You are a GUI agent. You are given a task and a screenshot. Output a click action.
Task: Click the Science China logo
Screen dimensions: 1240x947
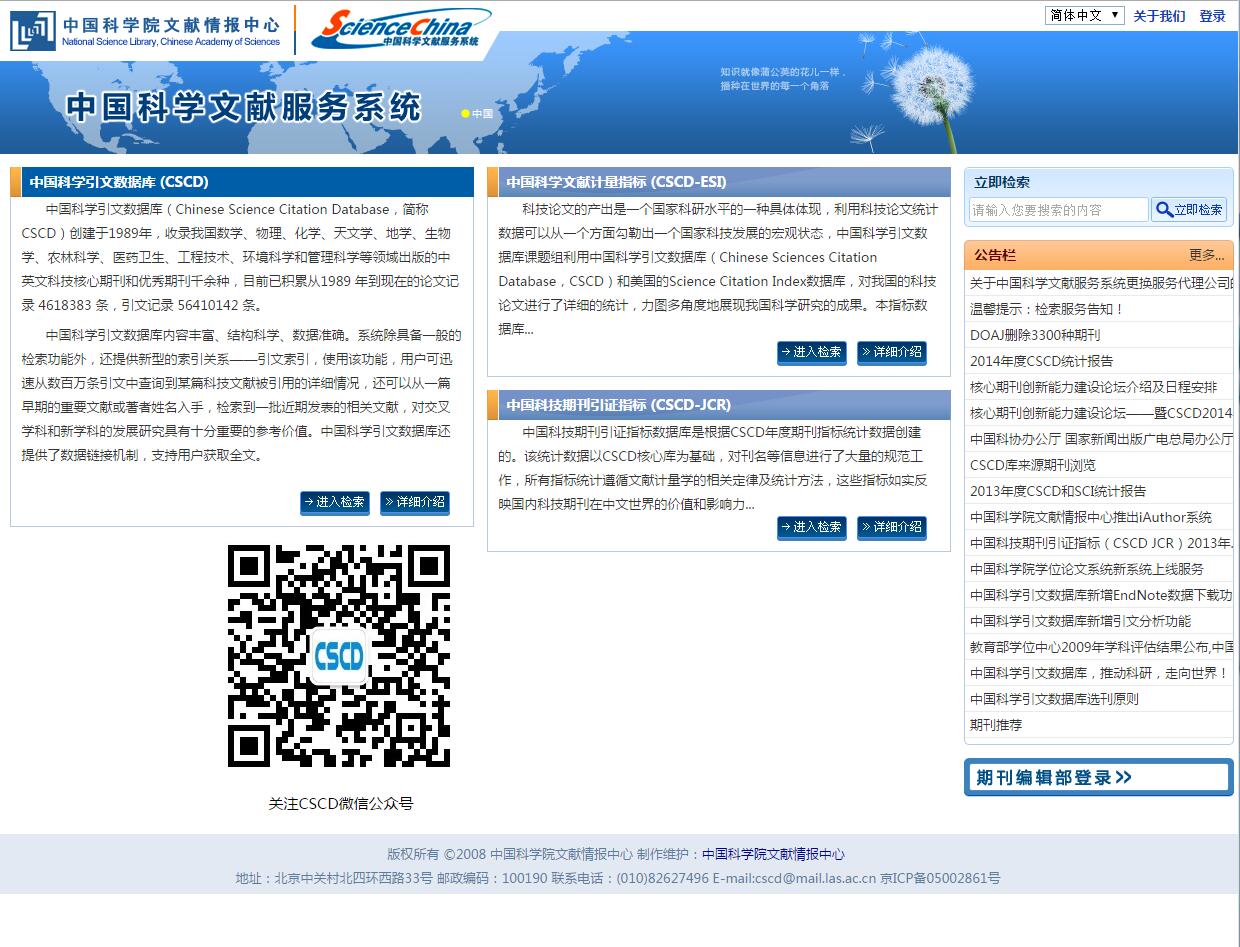pyautogui.click(x=401, y=29)
